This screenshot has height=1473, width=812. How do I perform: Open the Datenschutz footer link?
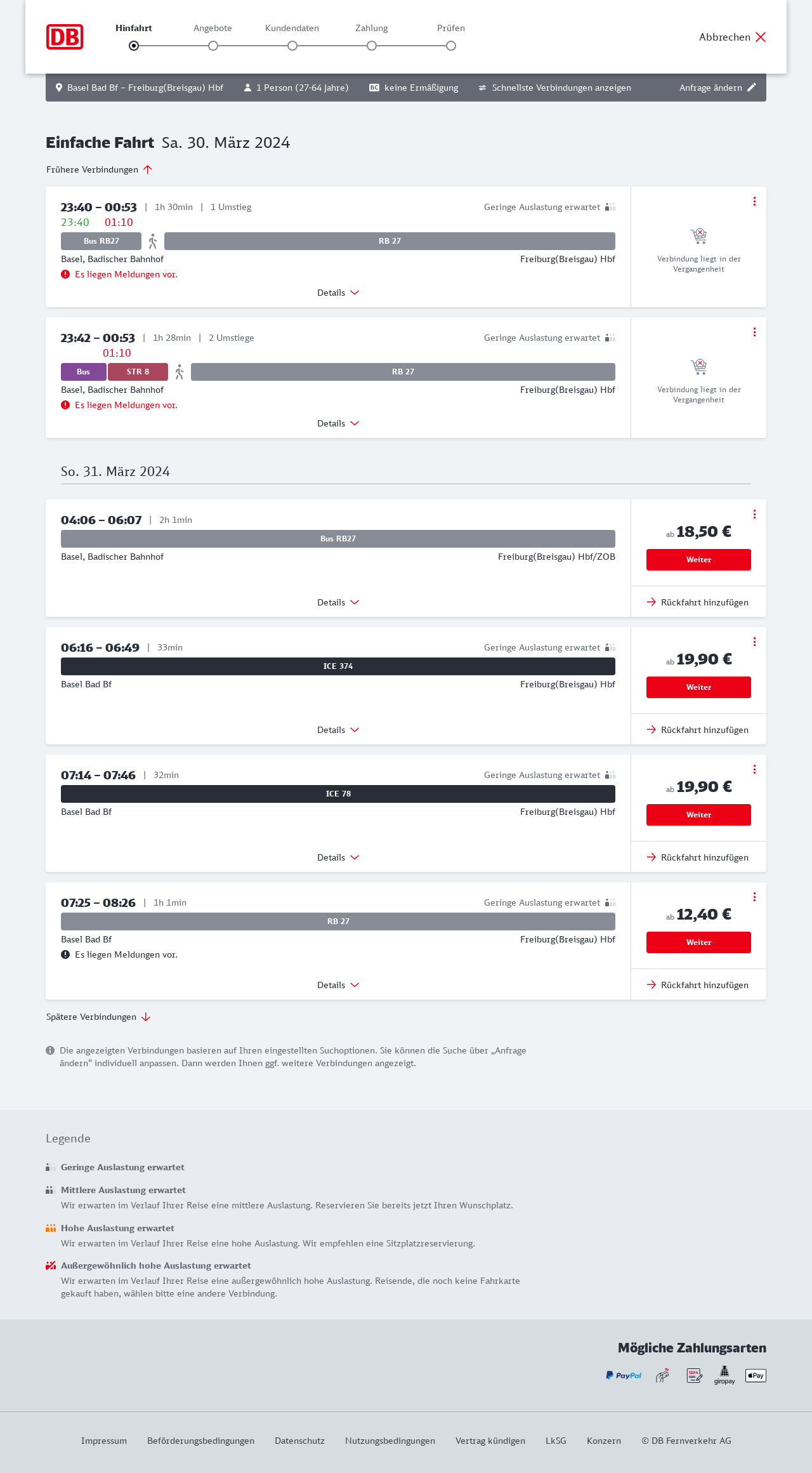click(x=299, y=1441)
